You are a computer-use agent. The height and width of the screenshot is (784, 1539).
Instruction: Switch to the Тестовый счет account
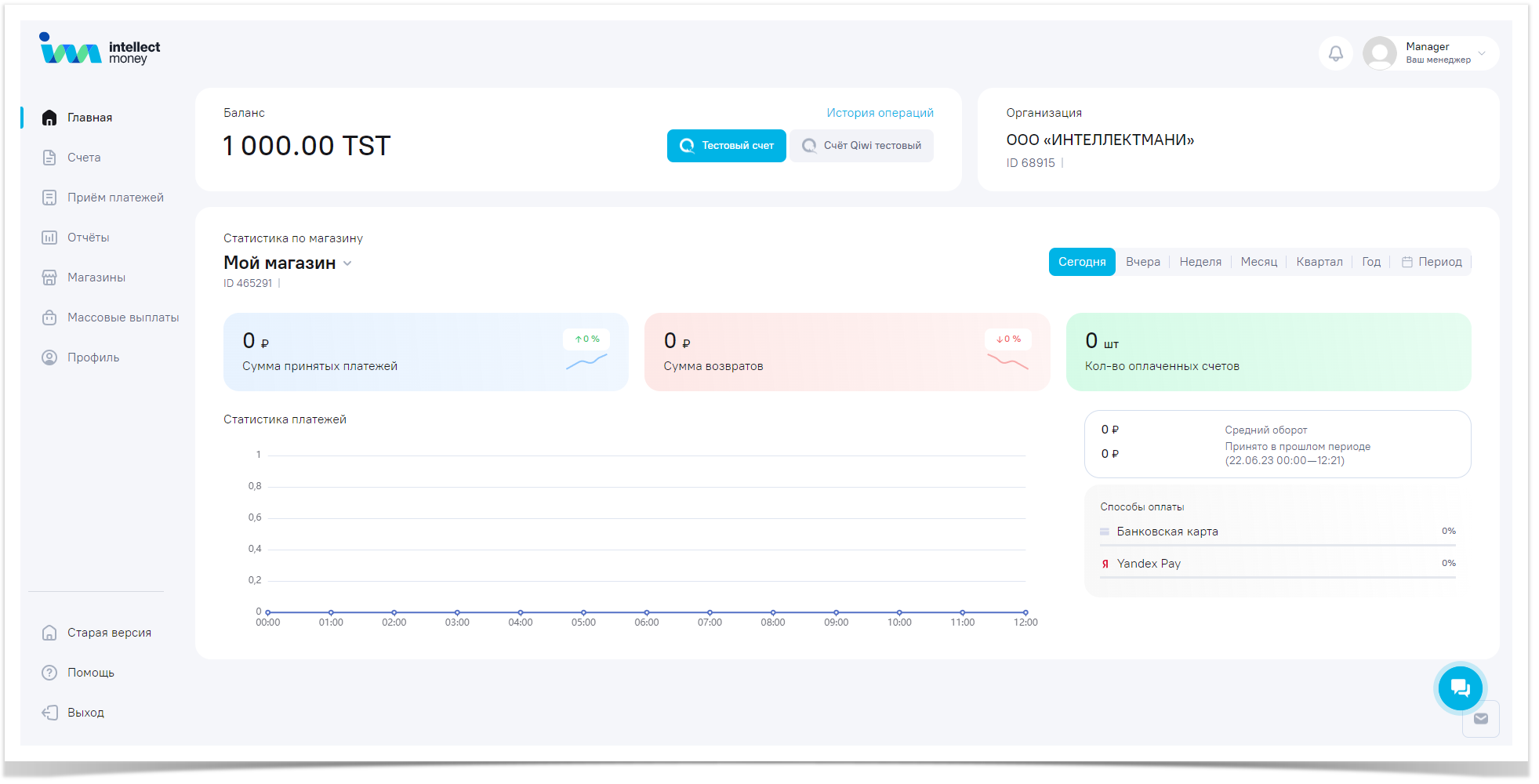point(726,146)
